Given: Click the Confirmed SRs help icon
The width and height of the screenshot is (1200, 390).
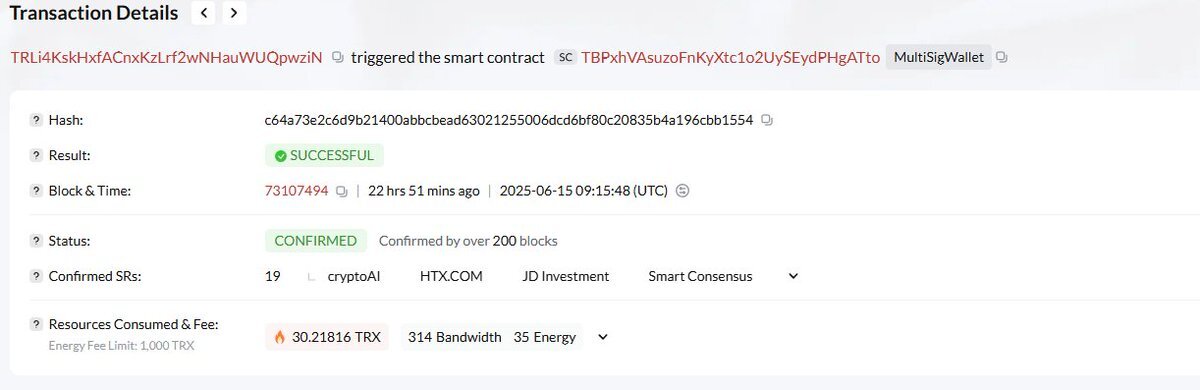Looking at the screenshot, I should 36,276.
